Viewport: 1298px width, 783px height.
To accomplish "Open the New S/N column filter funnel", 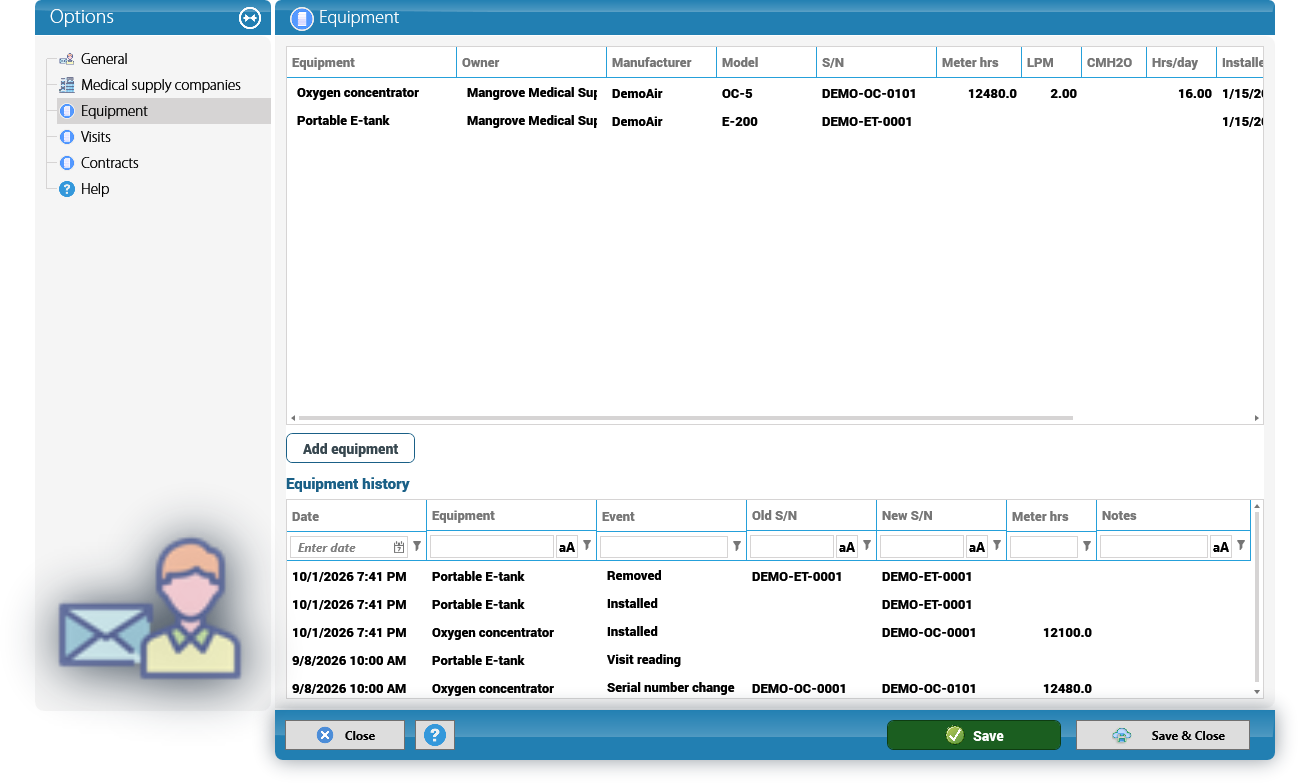I will [997, 546].
